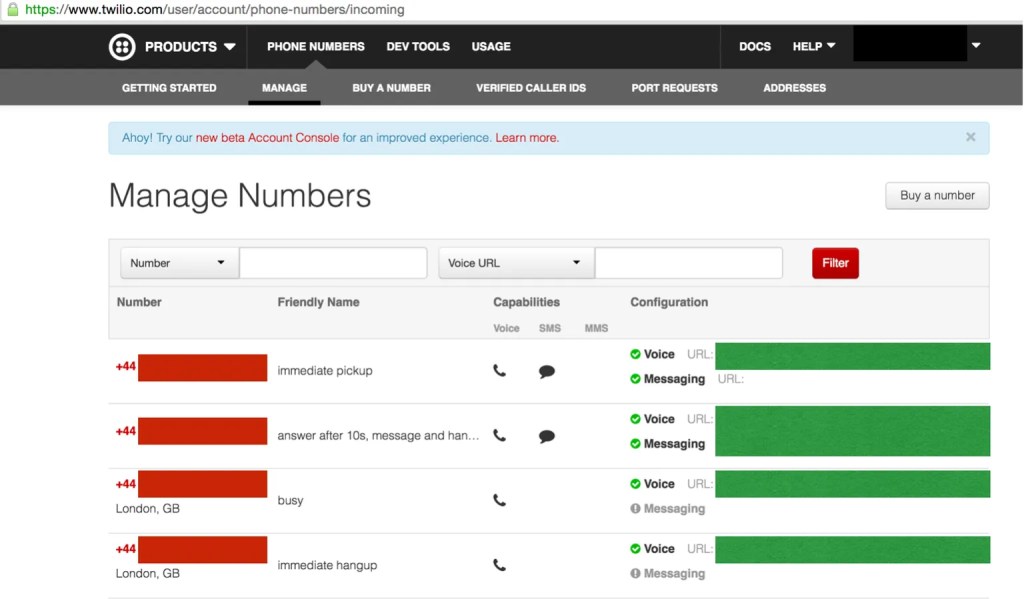Click green Voice check icon for answer after 10s
The width and height of the screenshot is (1024, 599).
[635, 419]
